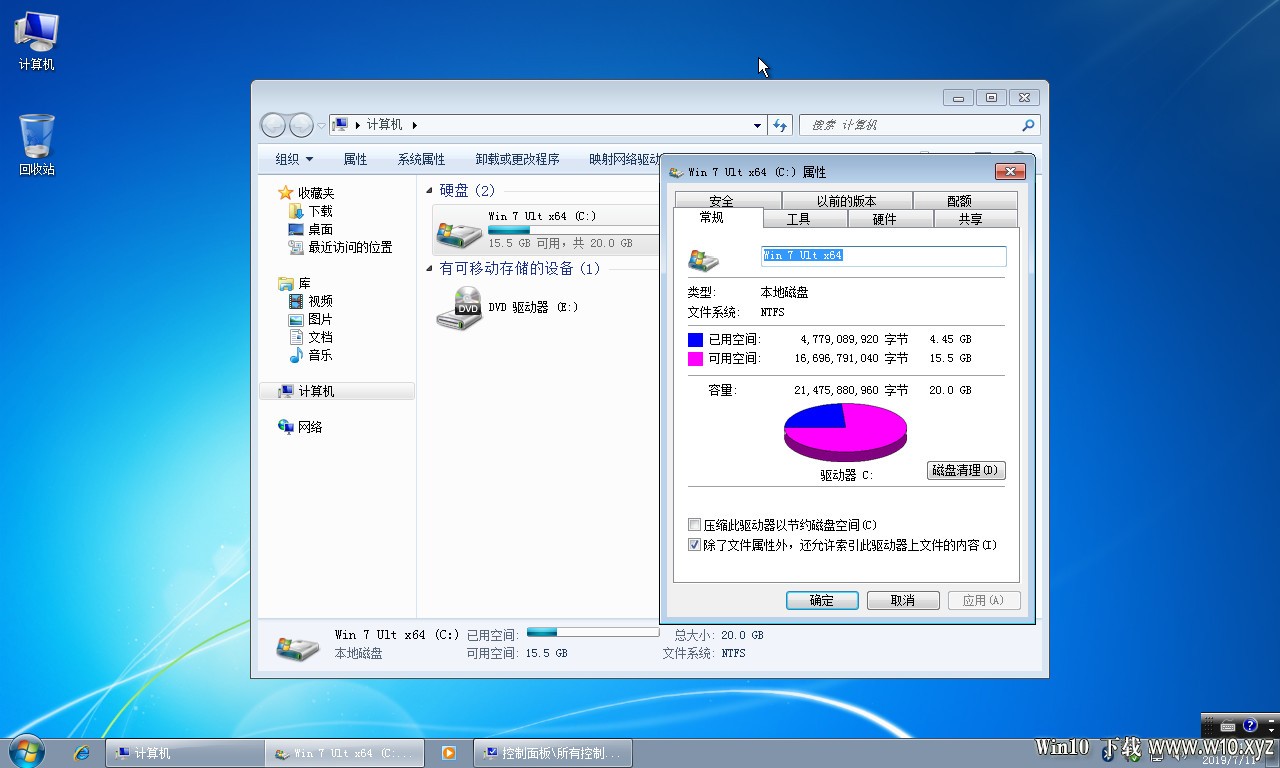Select the DVD 驱动器 (E:) drive icon
This screenshot has width=1280, height=768.
(459, 308)
